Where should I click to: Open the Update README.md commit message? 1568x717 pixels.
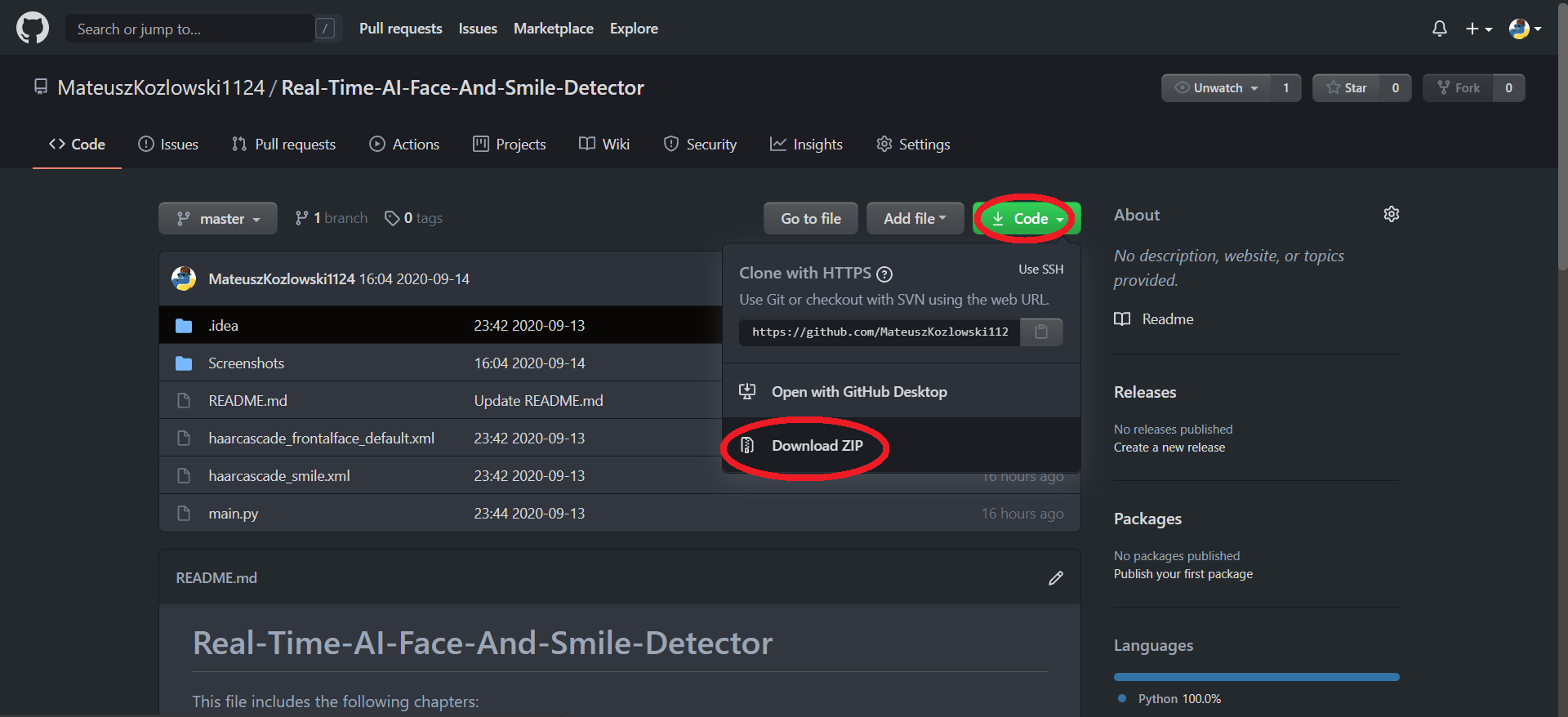(x=538, y=400)
